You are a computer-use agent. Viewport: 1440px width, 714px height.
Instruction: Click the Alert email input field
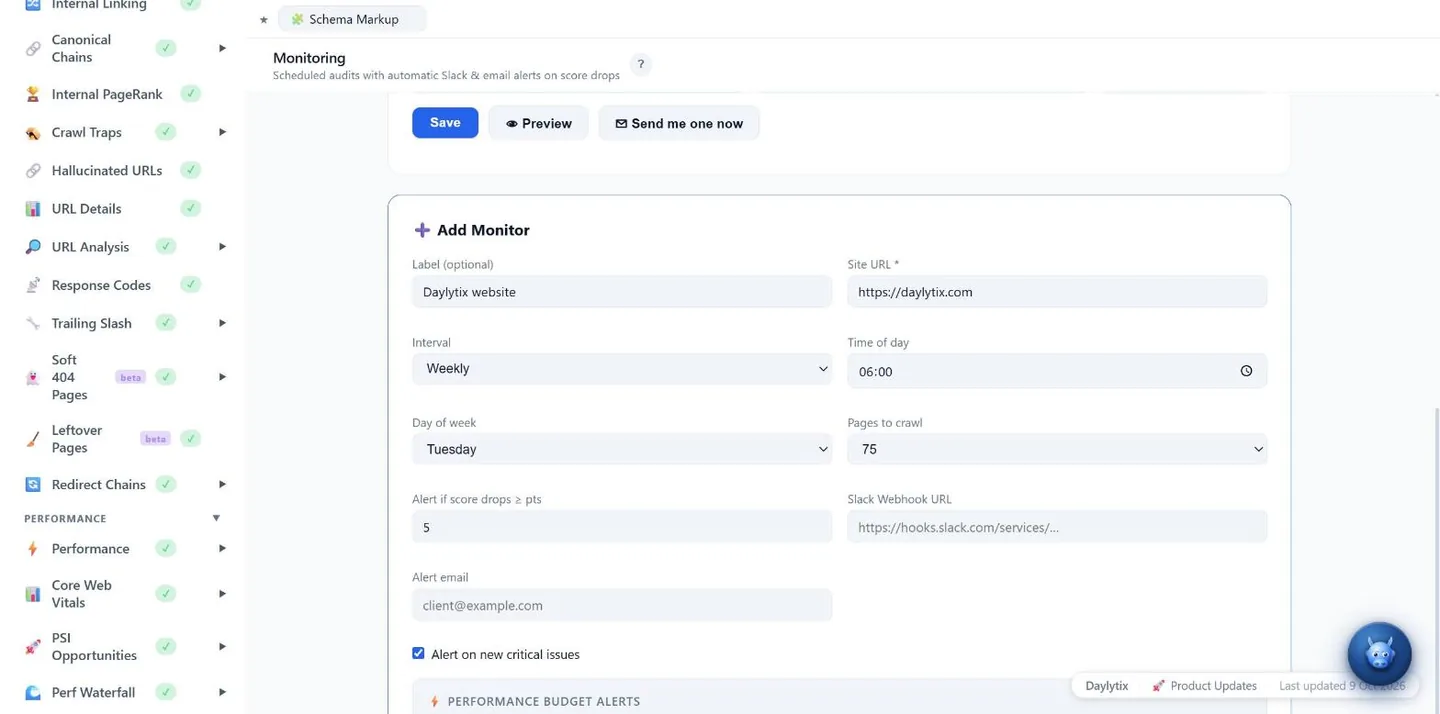pos(622,605)
